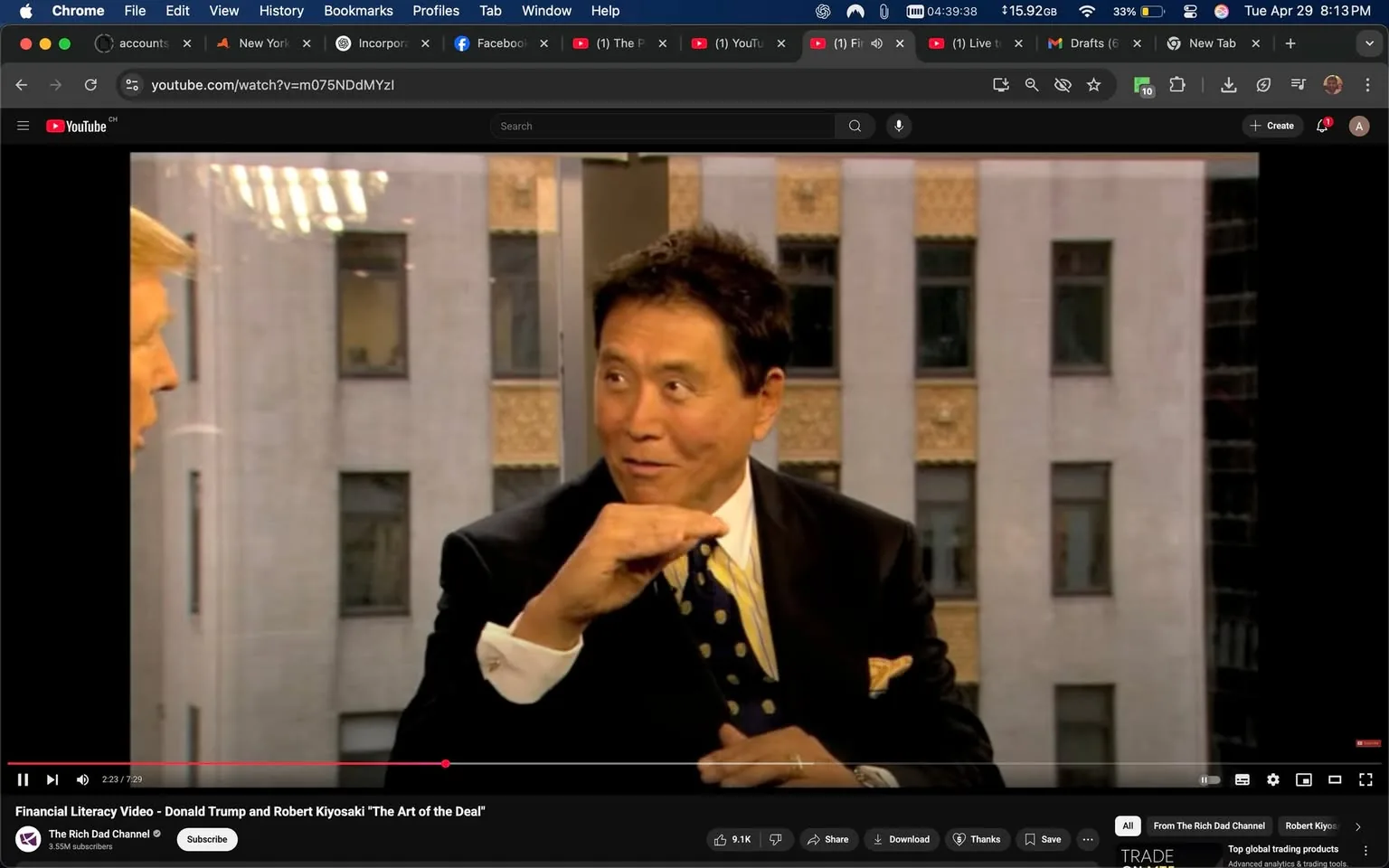Open the YouTube player Settings gear

(1273, 778)
